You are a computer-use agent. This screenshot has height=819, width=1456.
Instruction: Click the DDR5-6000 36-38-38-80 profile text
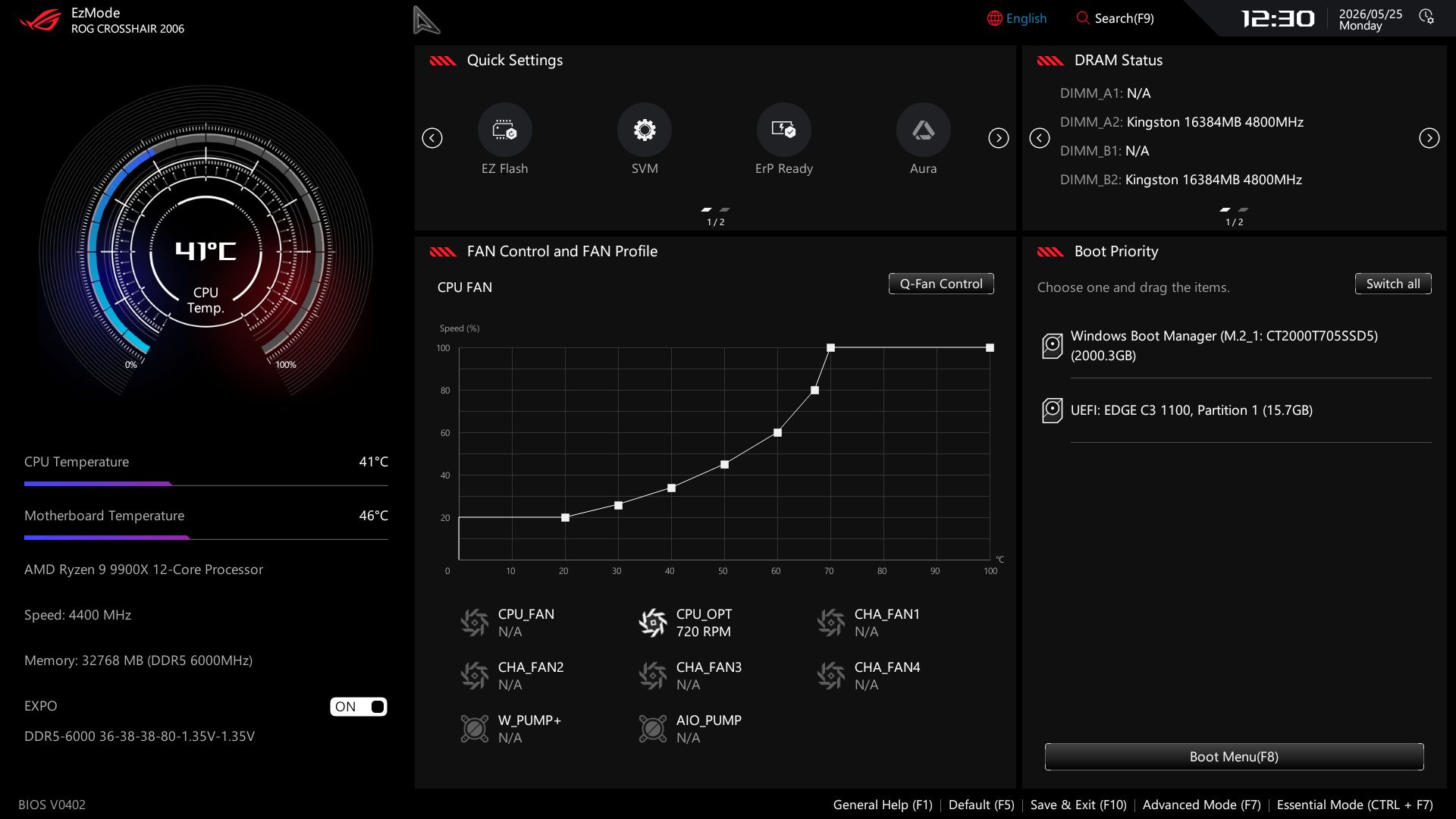pos(140,736)
